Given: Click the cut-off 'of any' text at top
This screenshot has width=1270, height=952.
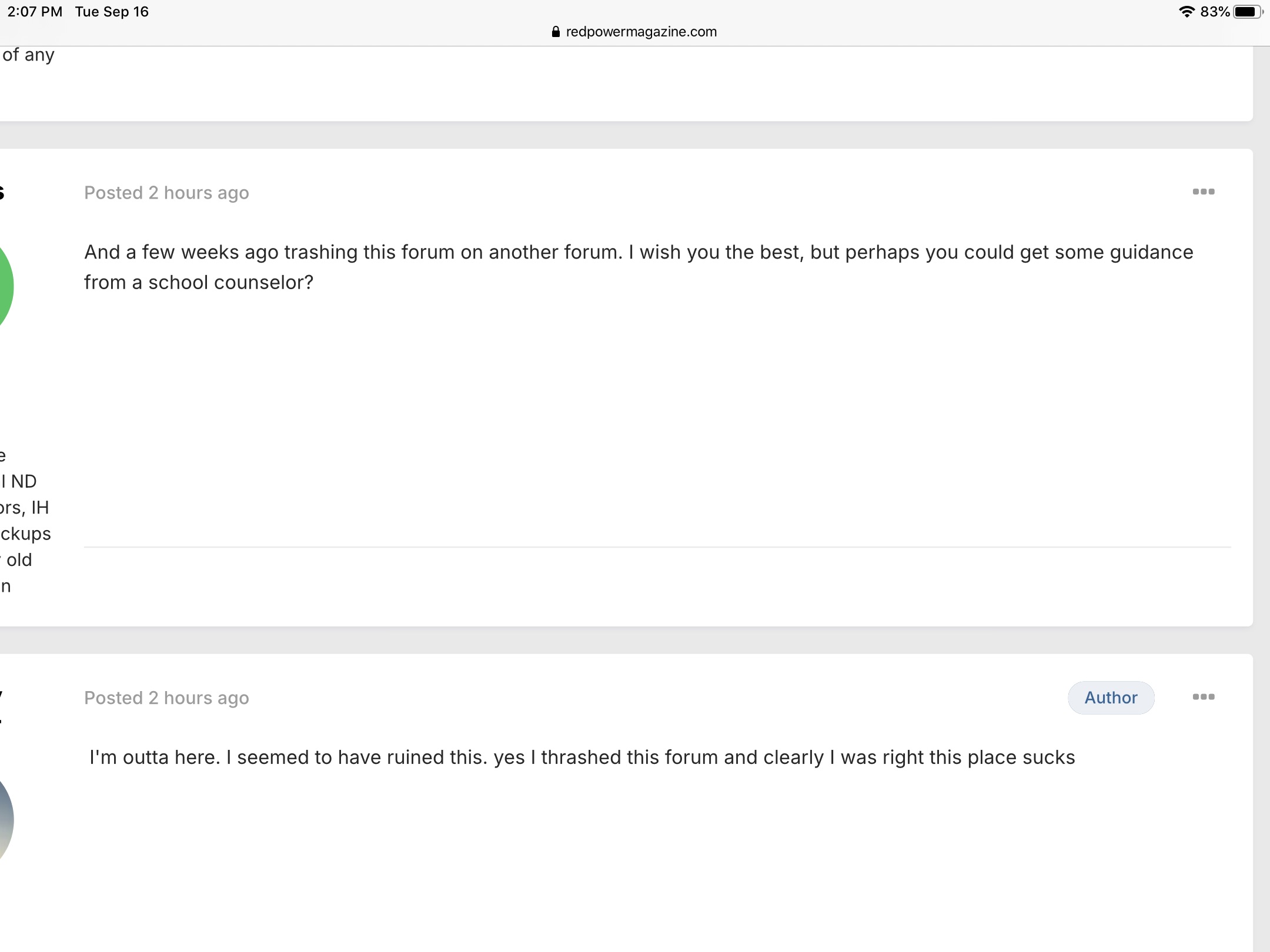Looking at the screenshot, I should click(x=28, y=55).
